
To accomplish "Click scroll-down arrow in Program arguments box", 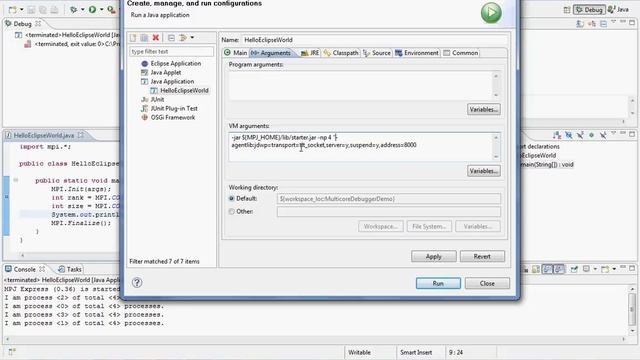I will click(x=496, y=95).
